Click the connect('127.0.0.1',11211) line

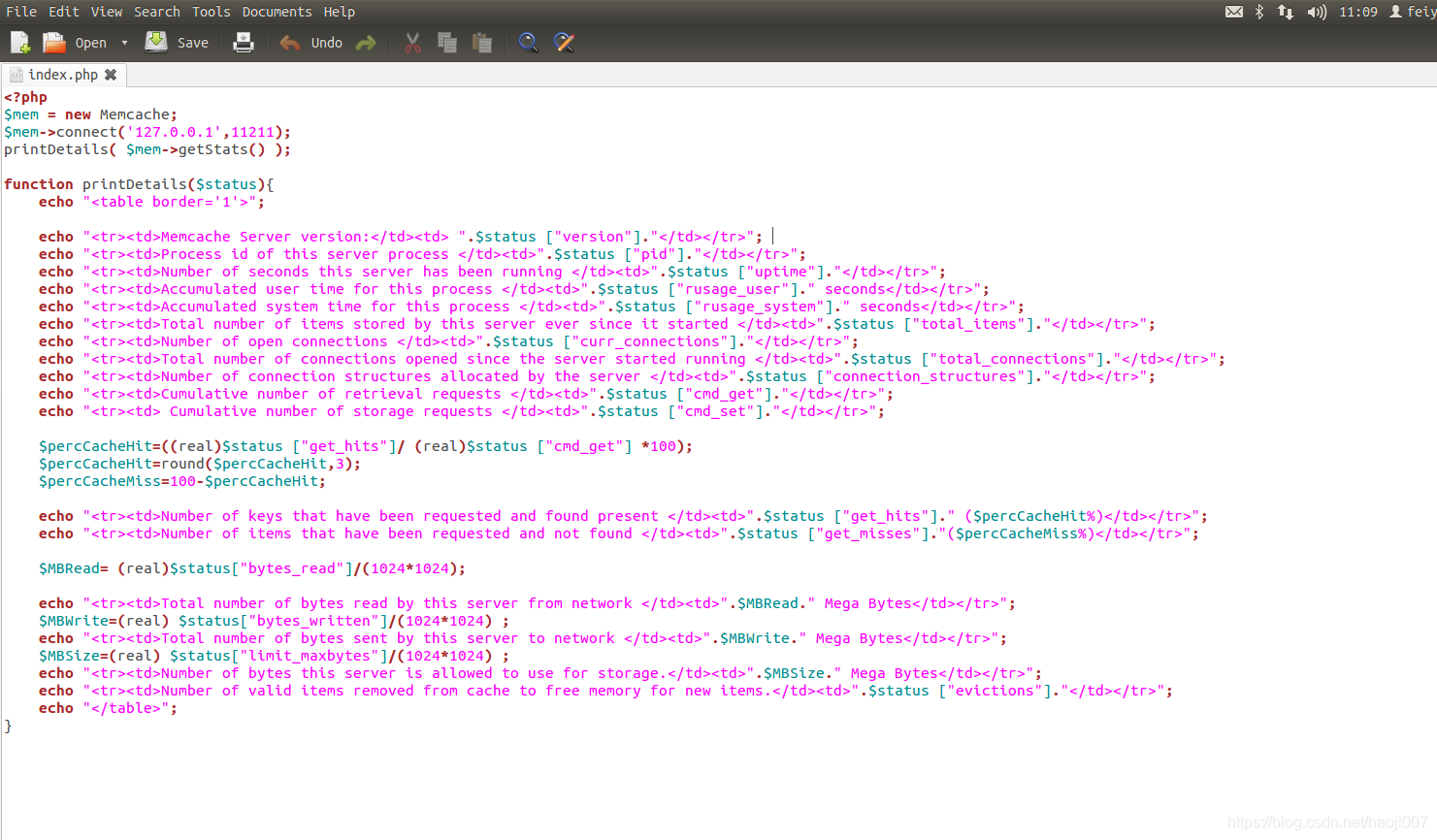click(147, 132)
